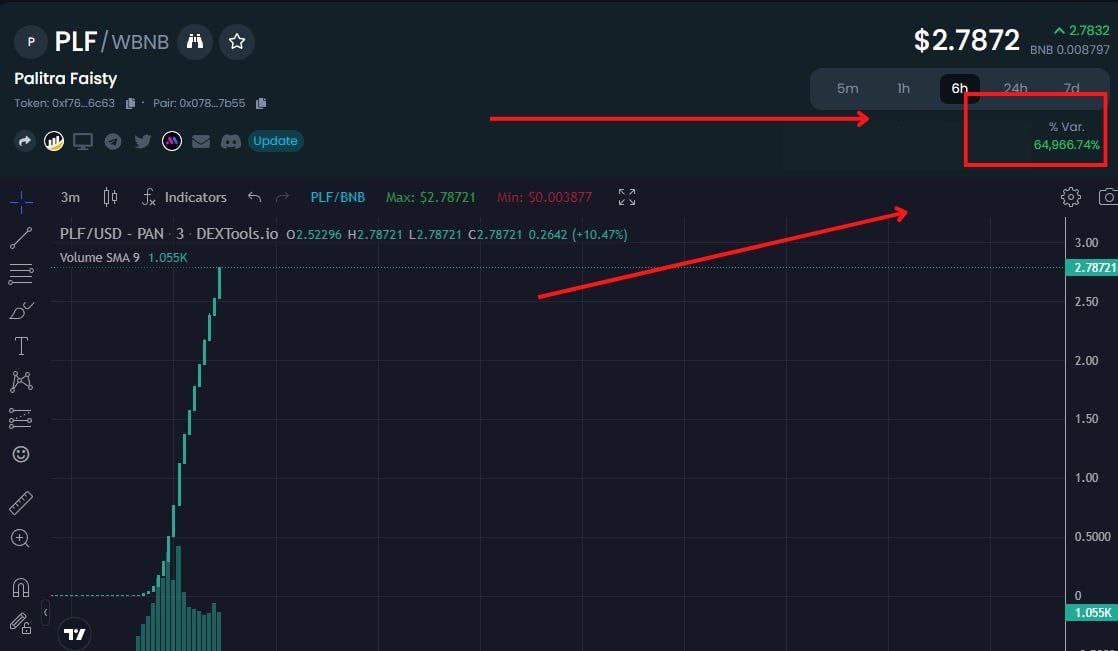The width and height of the screenshot is (1118, 651).
Task: Add PLF/WBNB to favorites with the star
Action: (x=237, y=41)
